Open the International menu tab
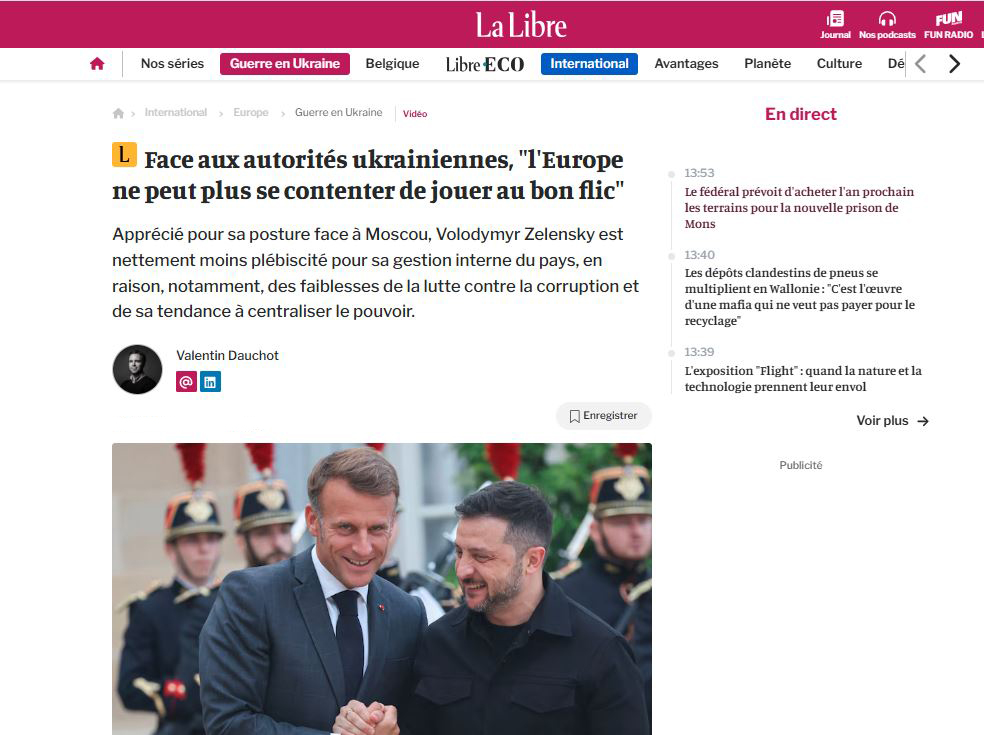The height and width of the screenshot is (735, 984). [589, 63]
